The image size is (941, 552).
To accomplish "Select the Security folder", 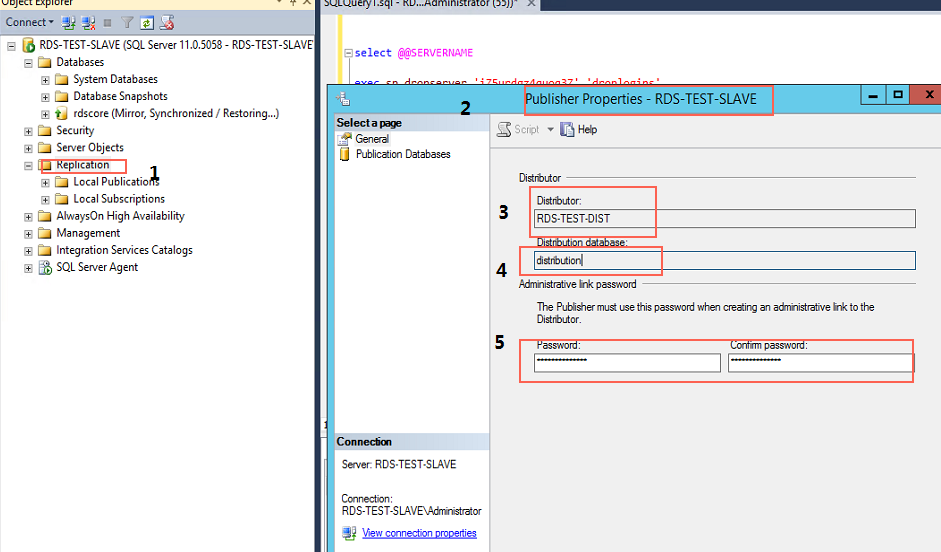I will click(x=75, y=130).
